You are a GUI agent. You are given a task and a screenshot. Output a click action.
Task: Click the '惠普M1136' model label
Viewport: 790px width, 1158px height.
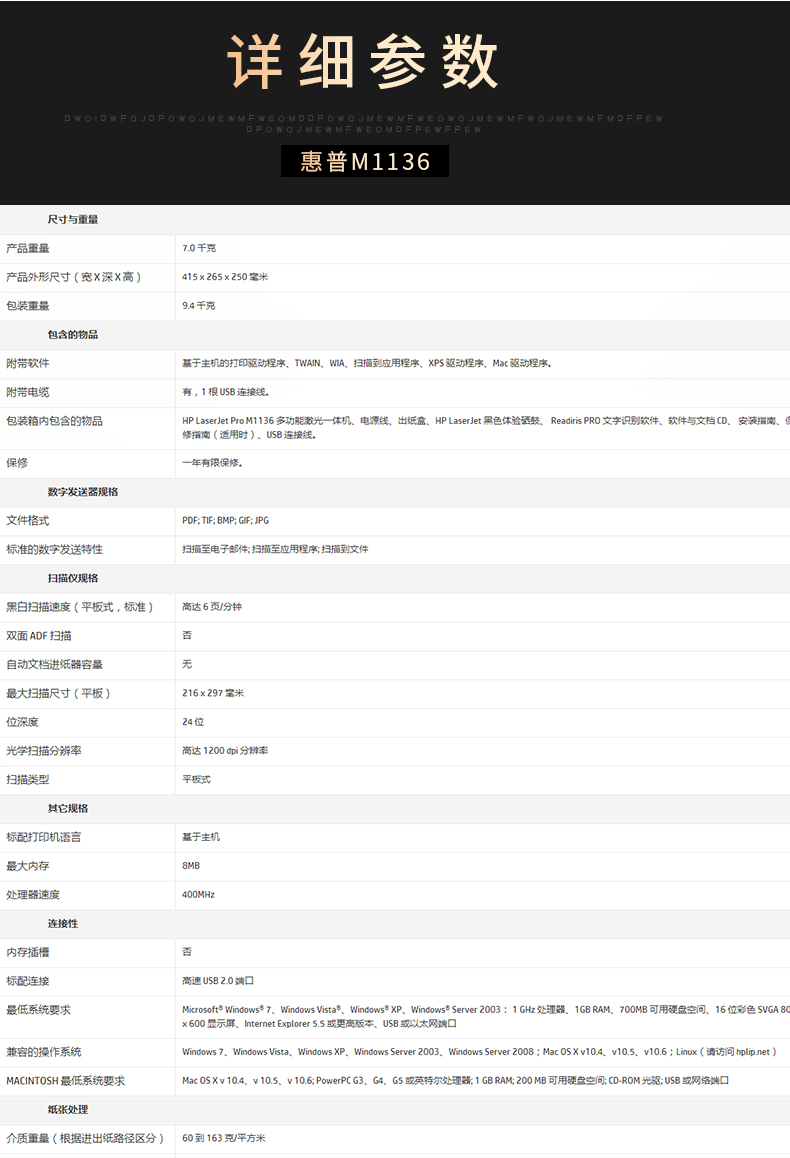click(365, 161)
